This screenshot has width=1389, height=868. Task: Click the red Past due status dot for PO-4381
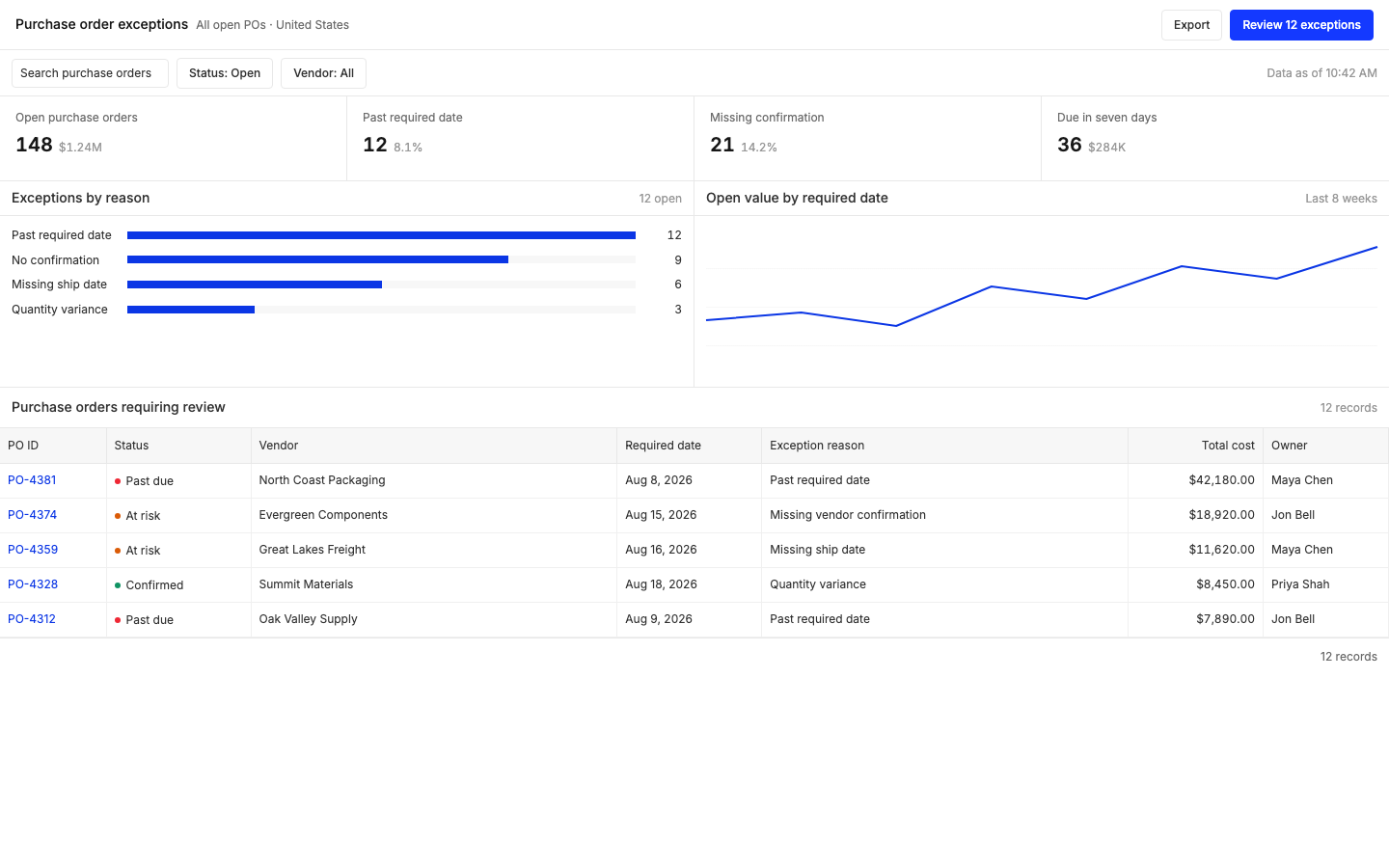pyautogui.click(x=118, y=481)
